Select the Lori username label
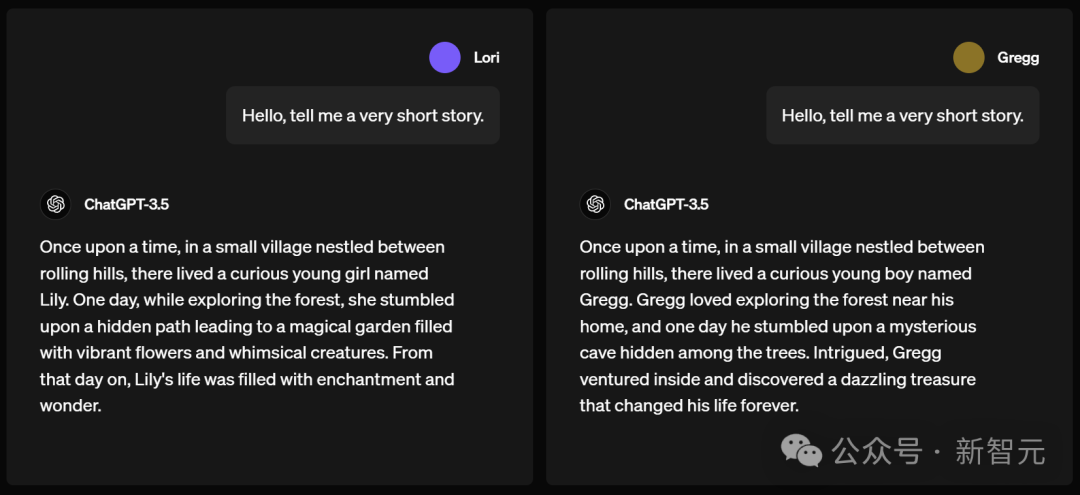Image resolution: width=1080 pixels, height=495 pixels. click(486, 58)
